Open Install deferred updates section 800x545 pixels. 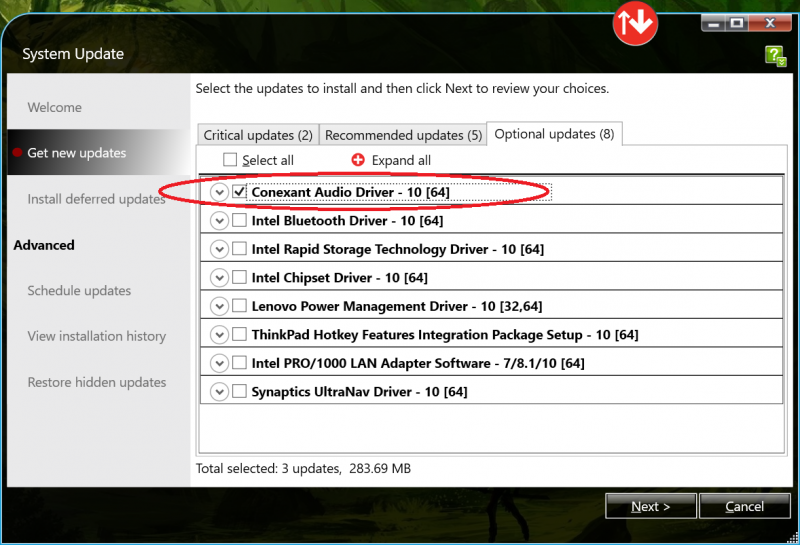96,199
